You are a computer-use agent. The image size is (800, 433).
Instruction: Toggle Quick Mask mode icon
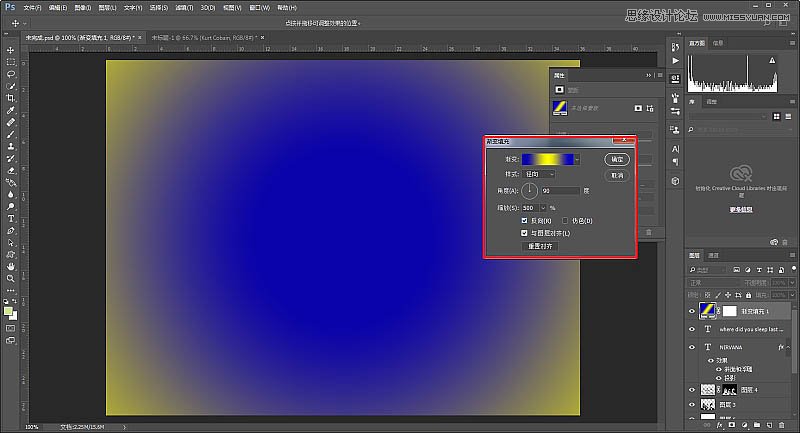10,328
